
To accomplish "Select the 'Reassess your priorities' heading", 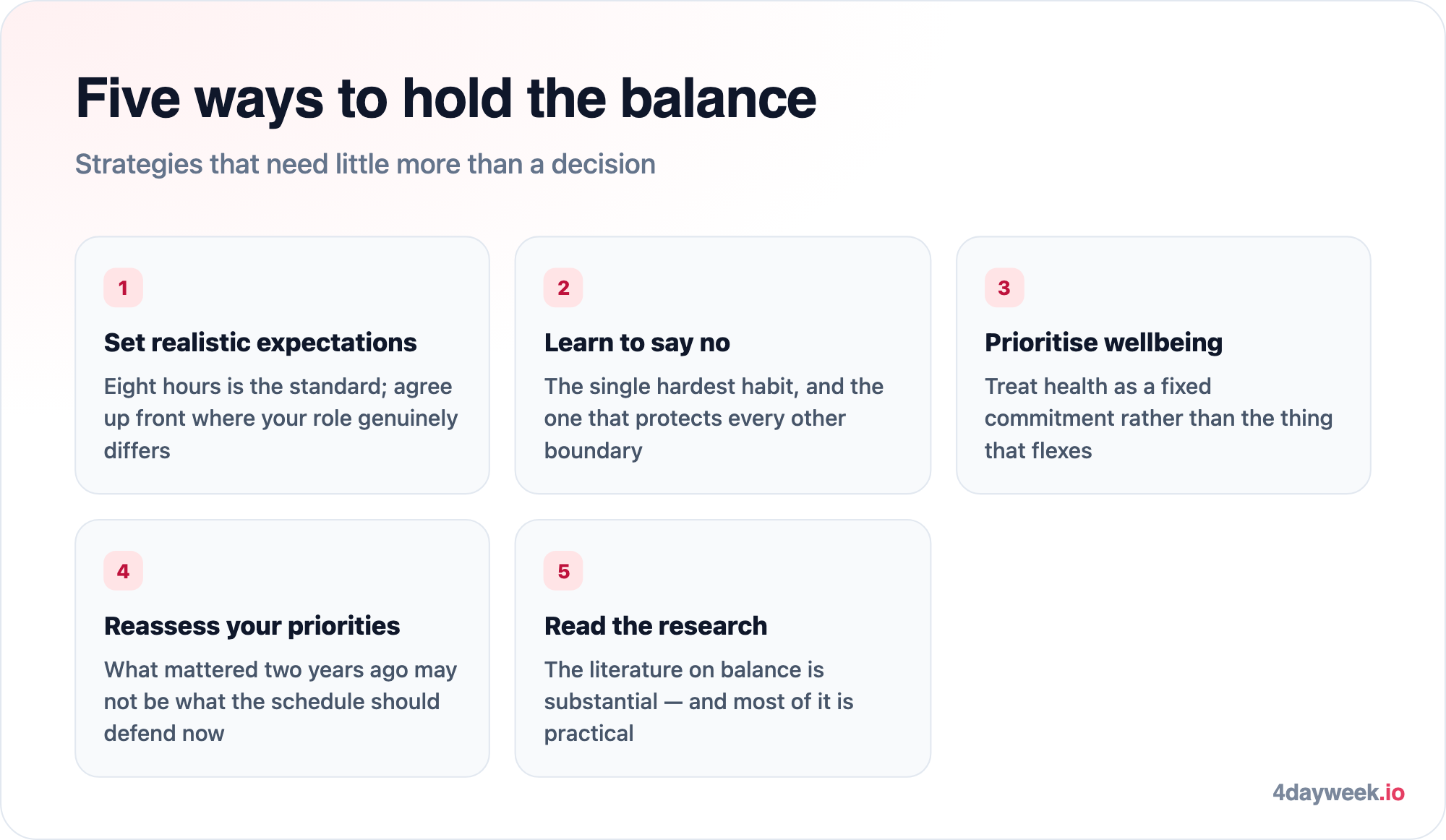I will click(252, 626).
